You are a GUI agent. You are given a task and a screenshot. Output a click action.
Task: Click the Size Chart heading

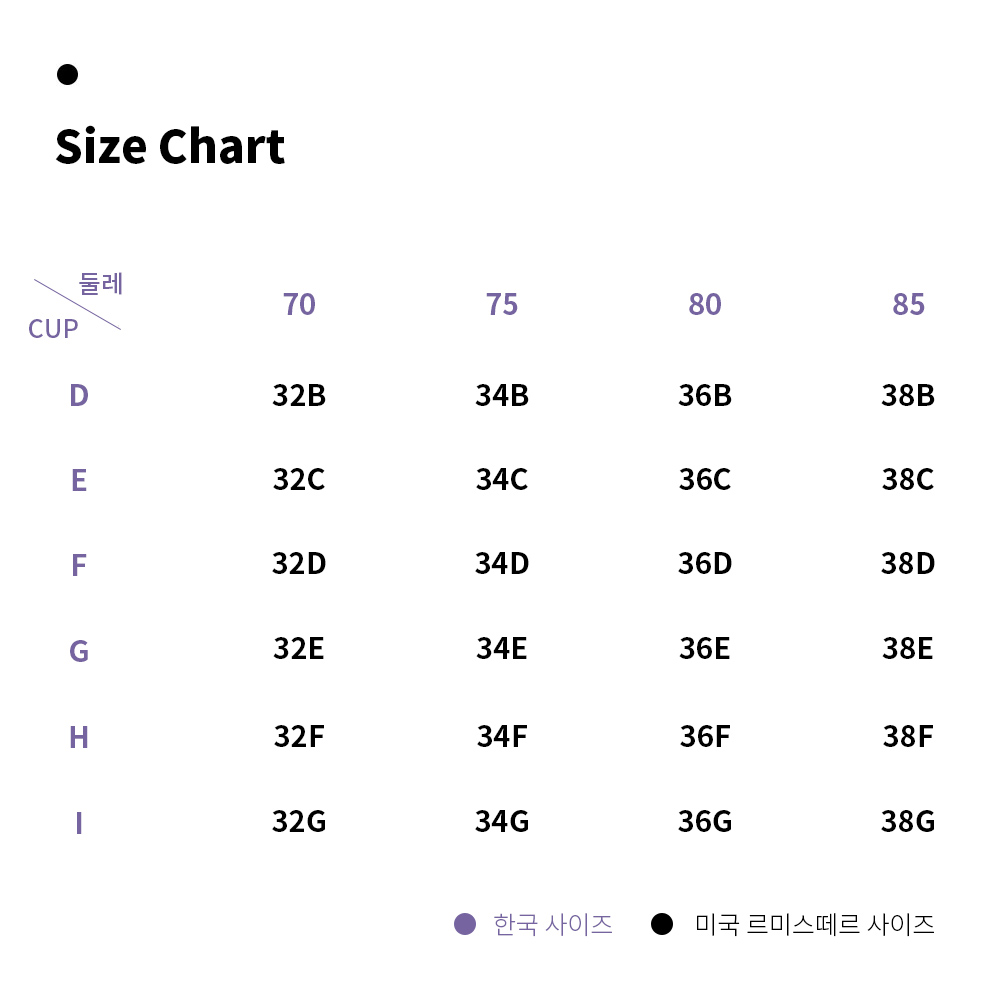tap(170, 147)
